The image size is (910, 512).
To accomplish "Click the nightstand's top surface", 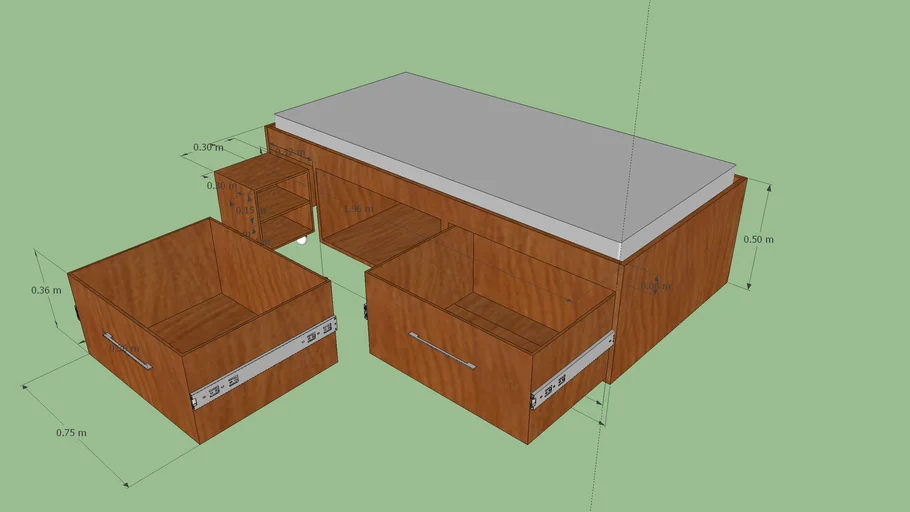I will click(x=261, y=172).
